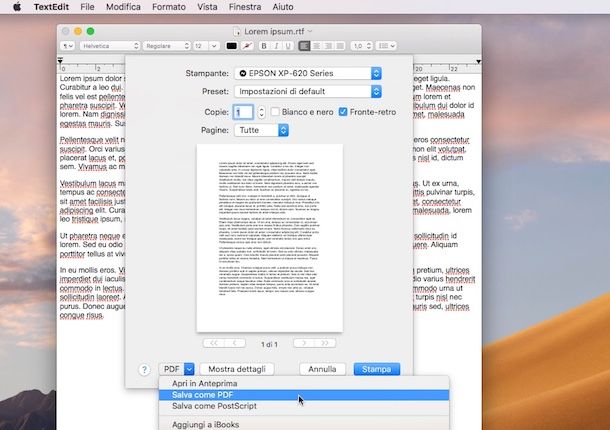Open the paragraph styles dropdown in toolbar
The width and height of the screenshot is (610, 430).
coord(67,46)
